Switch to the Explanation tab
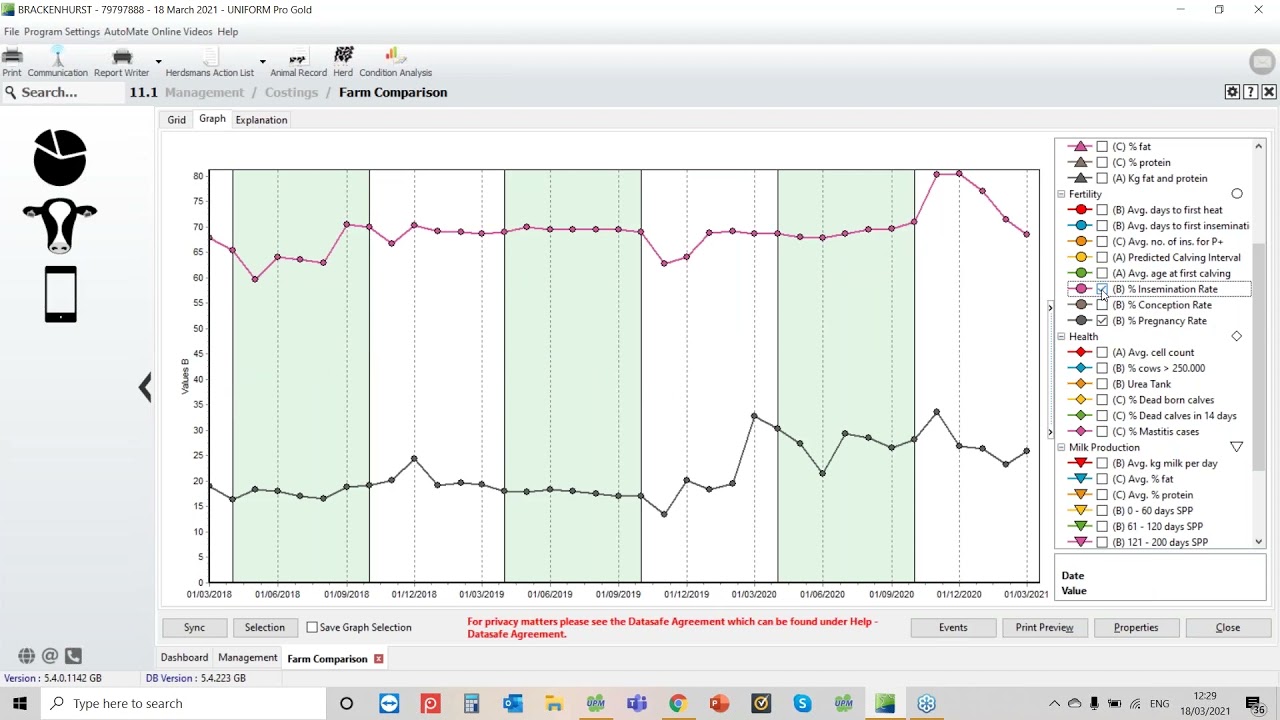This screenshot has height=720, width=1280. (x=261, y=120)
